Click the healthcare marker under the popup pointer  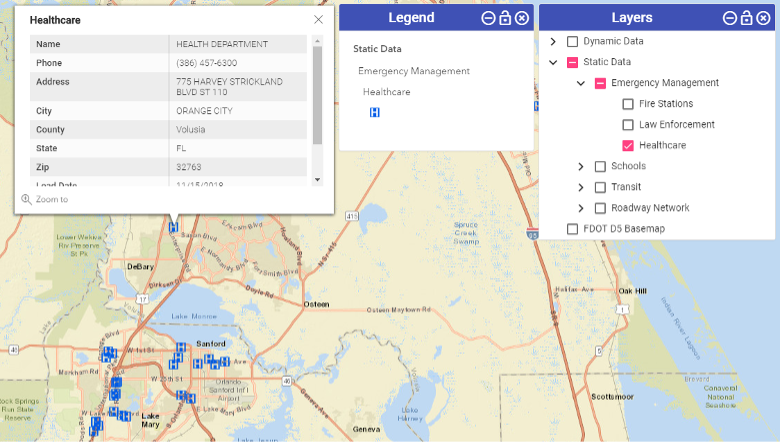tap(174, 228)
